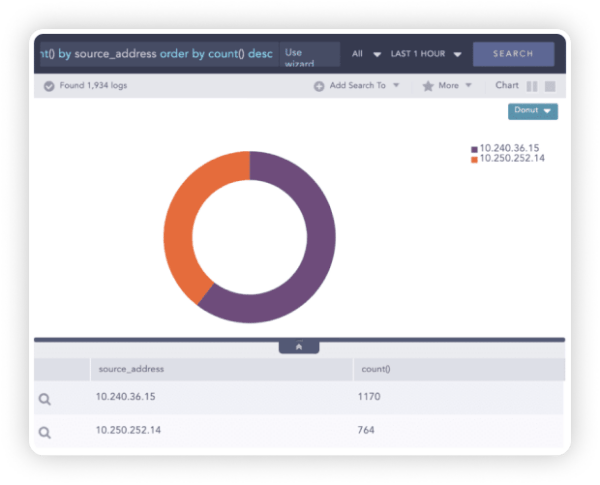Image resolution: width=600 pixels, height=485 pixels.
Task: Open the Donut chart type dropdown
Action: (533, 111)
